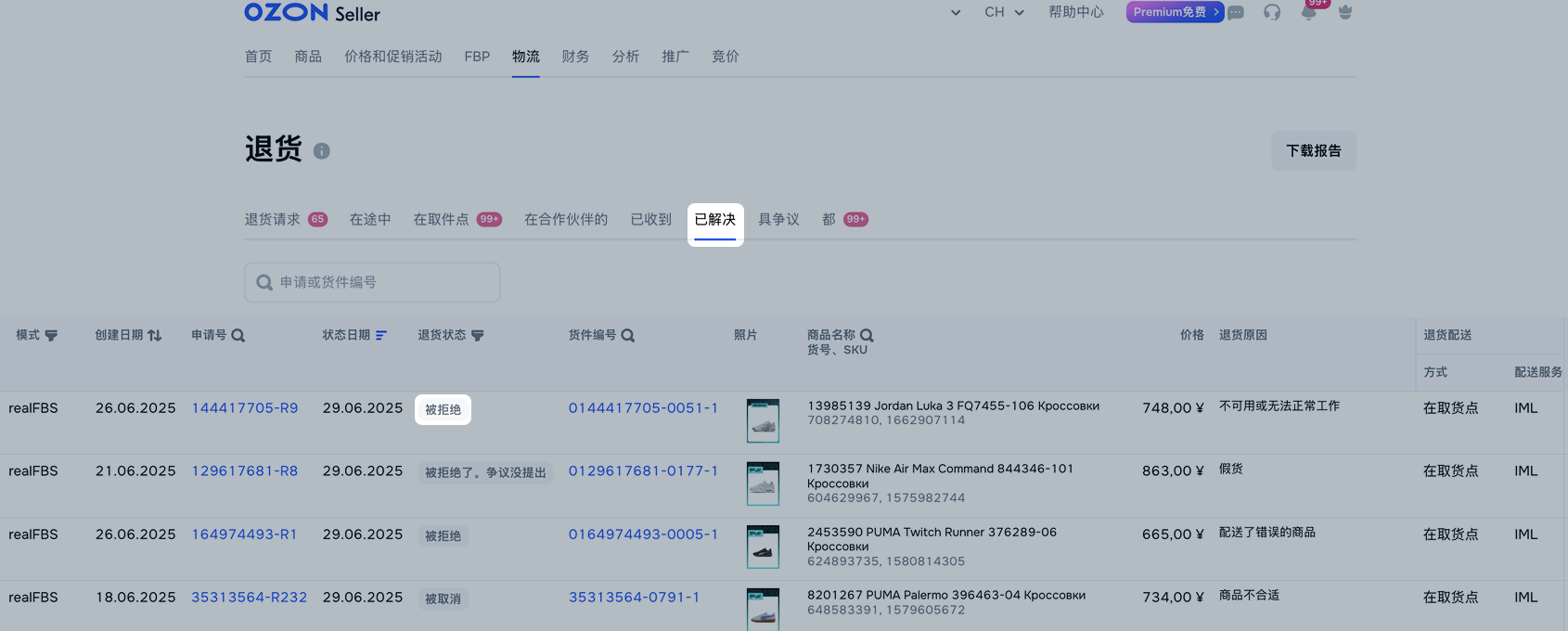The width and height of the screenshot is (1568, 631).
Task: Open request 144417705-R9 link
Action: pyautogui.click(x=245, y=408)
